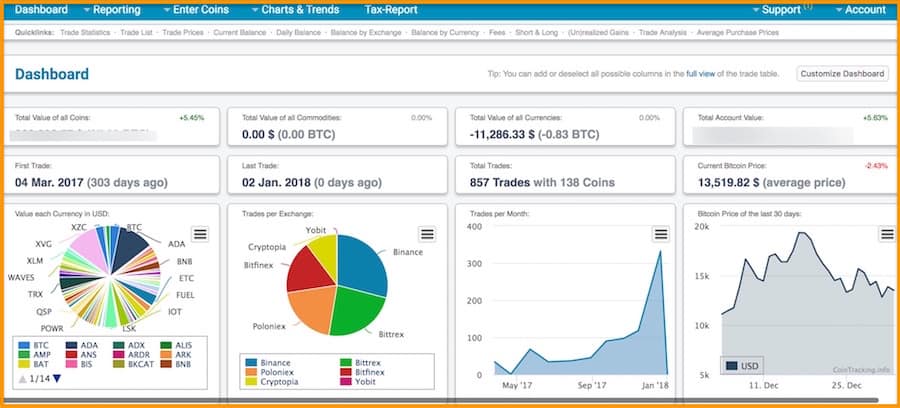Open the Trade List quicklink
The image size is (900, 408).
[x=136, y=33]
